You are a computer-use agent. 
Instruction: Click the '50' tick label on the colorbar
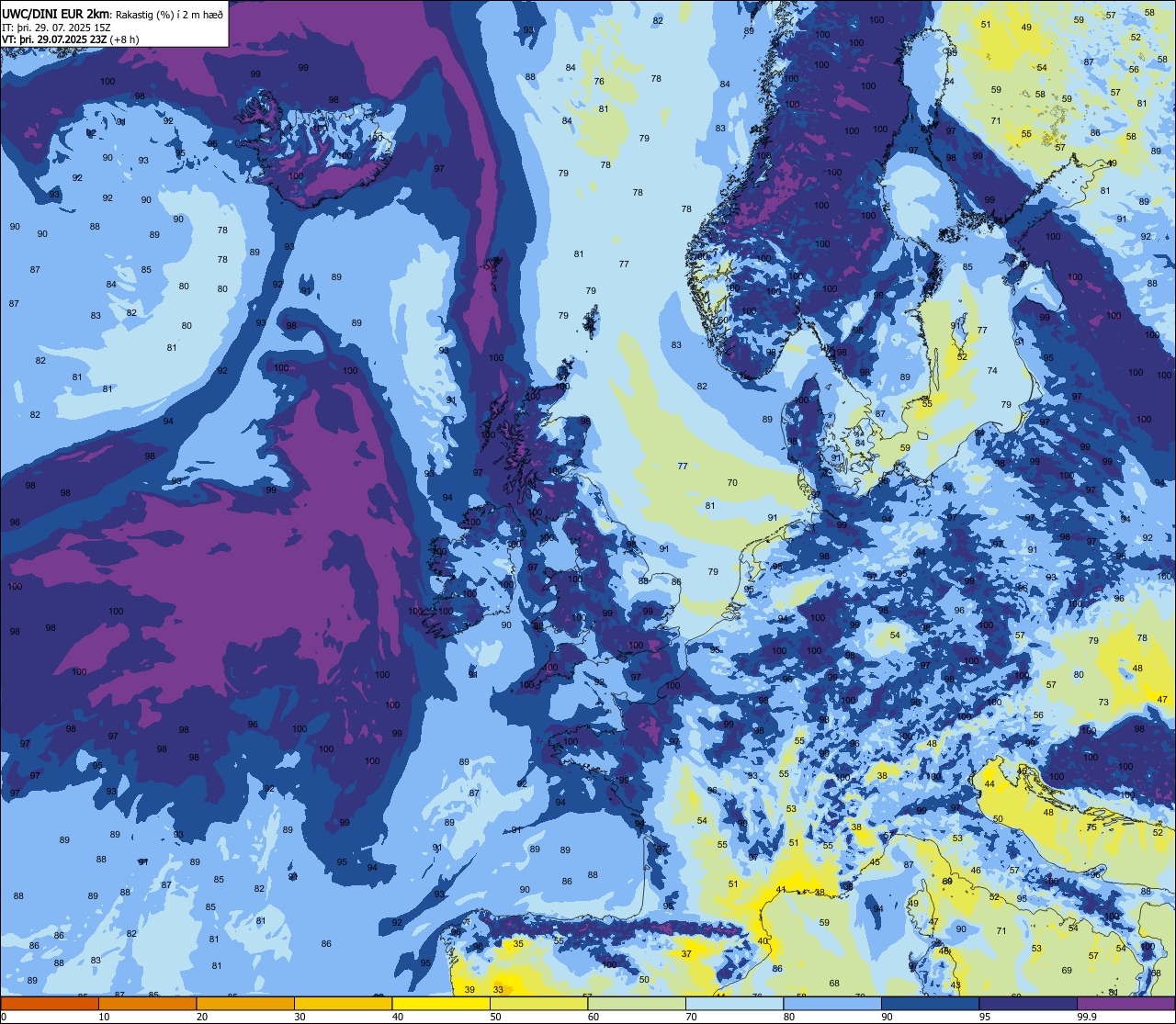coord(495,1017)
